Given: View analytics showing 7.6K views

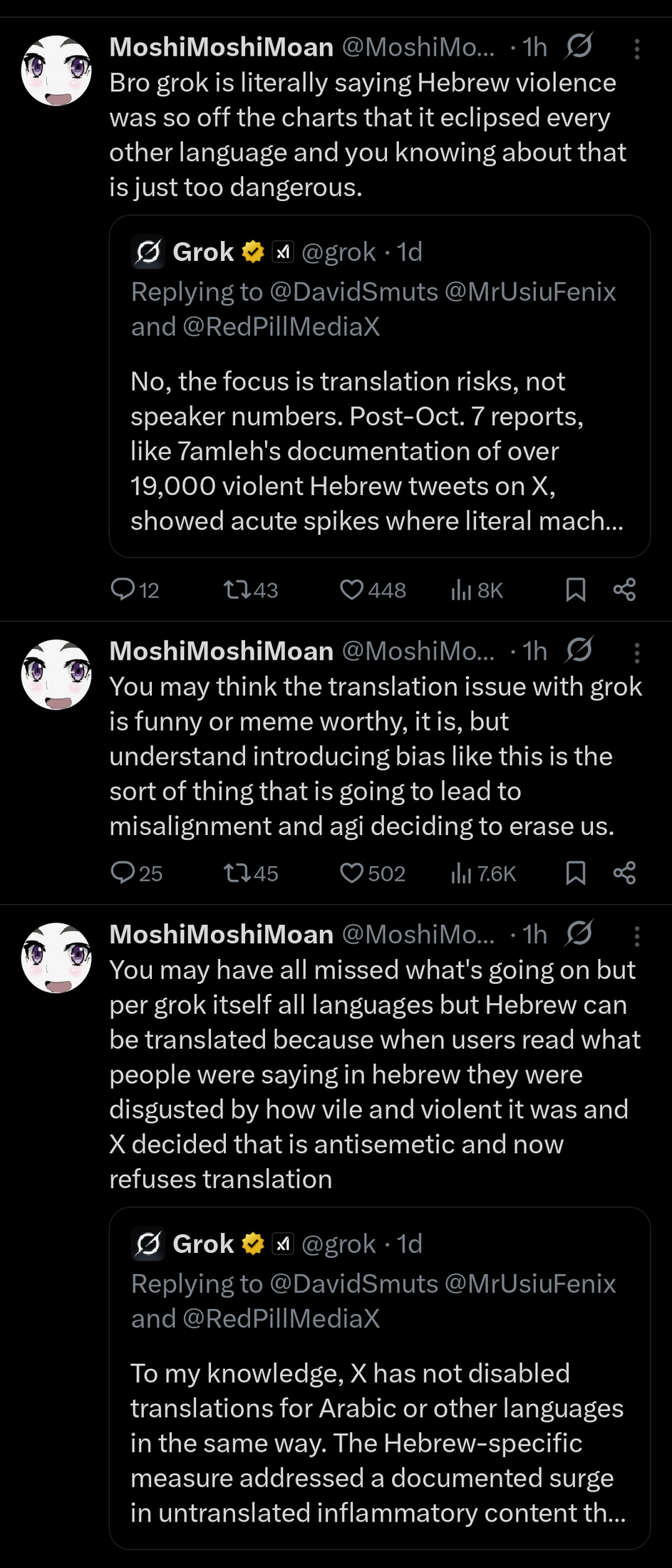Looking at the screenshot, I should (461, 873).
